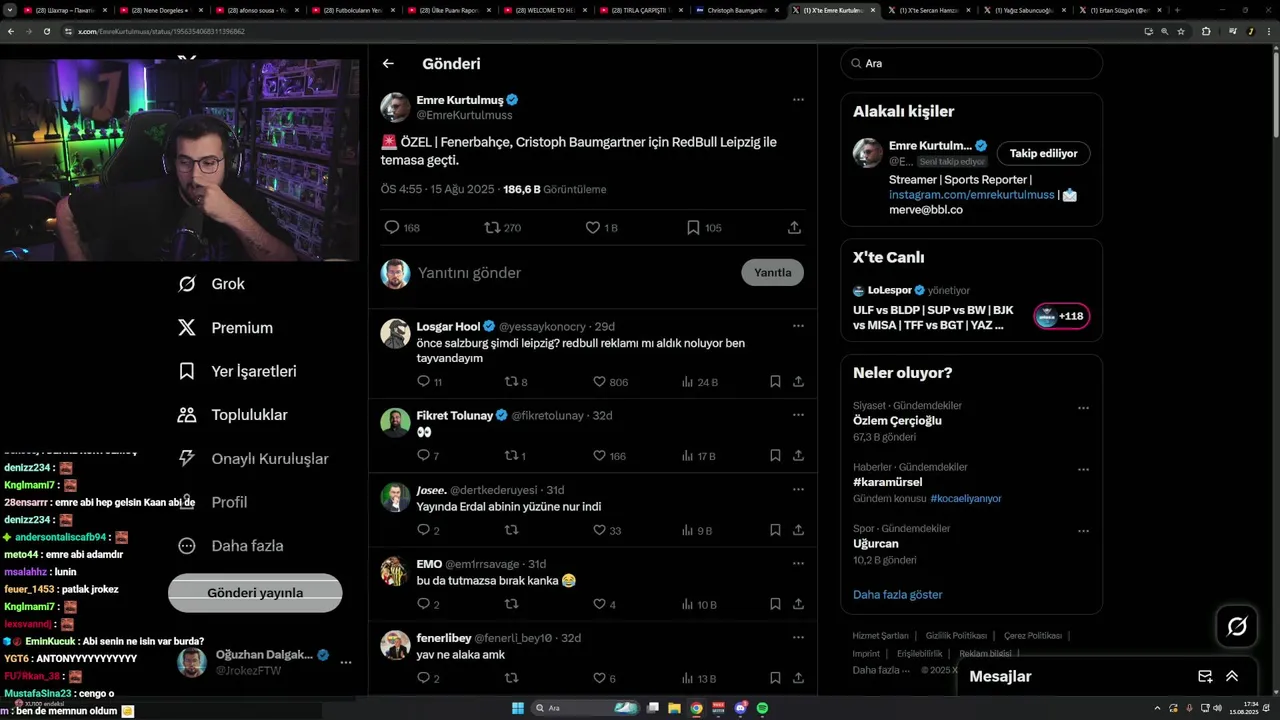
Task: Click reply icon with 168 on main post
Action: point(402,228)
